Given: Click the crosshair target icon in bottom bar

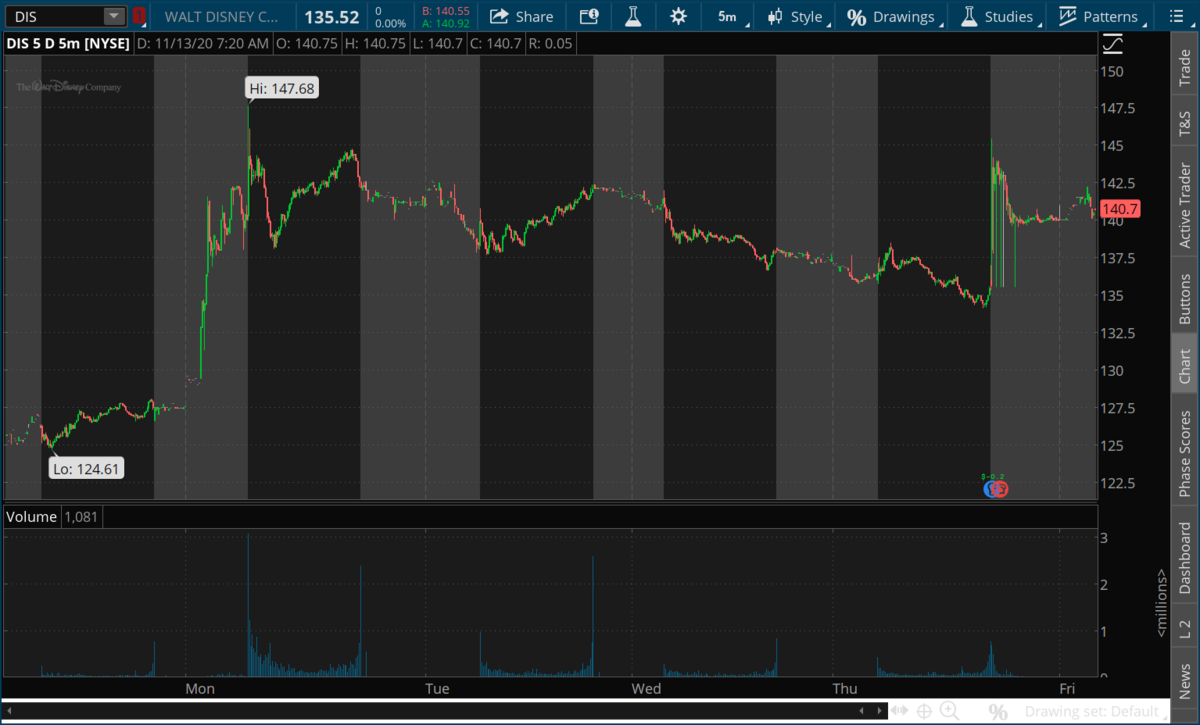Looking at the screenshot, I should click(x=925, y=712).
